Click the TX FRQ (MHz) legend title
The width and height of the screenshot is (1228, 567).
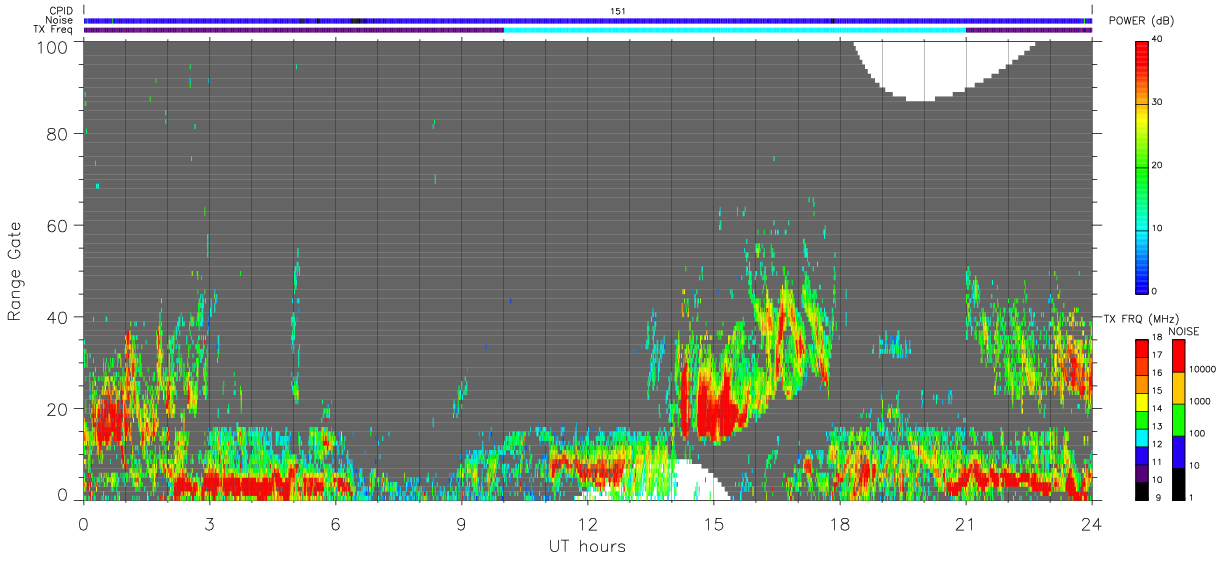tap(1140, 318)
